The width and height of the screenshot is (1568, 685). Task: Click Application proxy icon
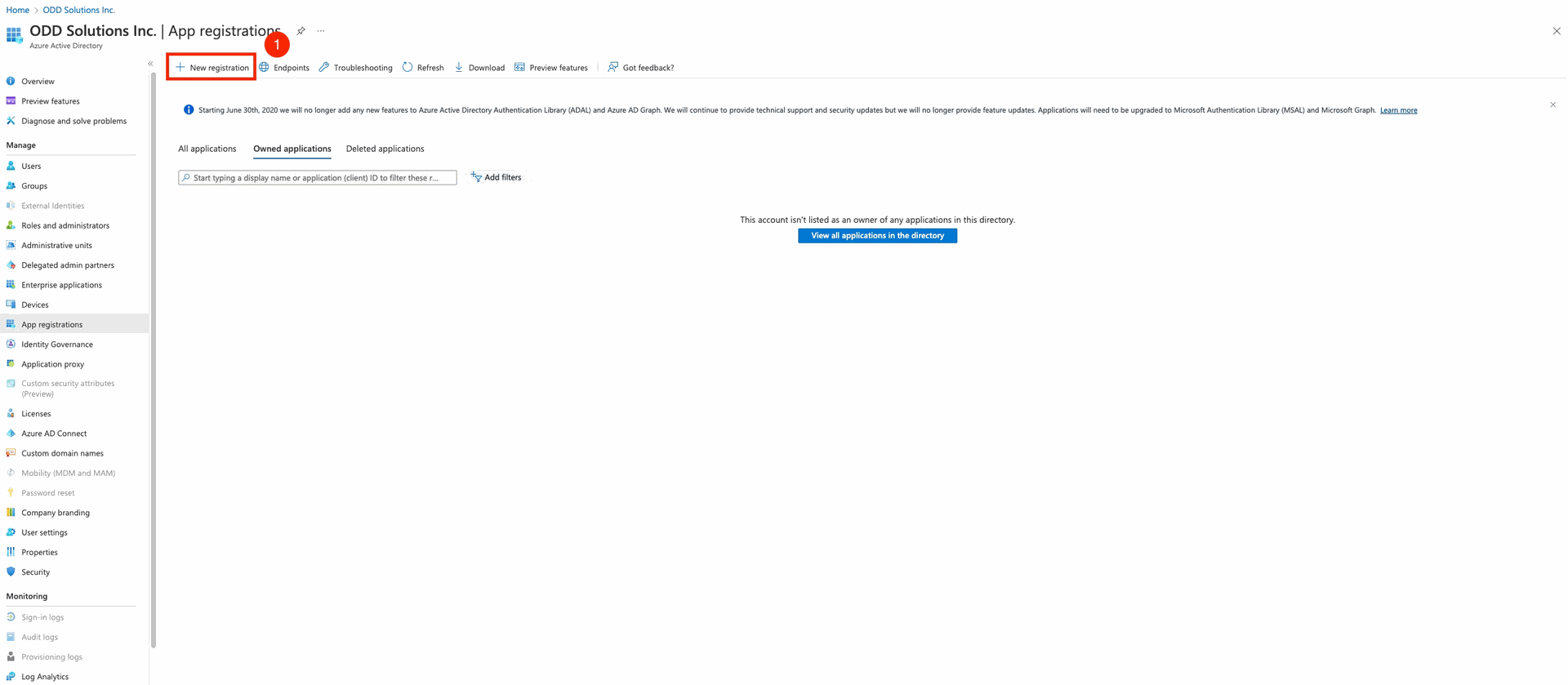(x=11, y=363)
